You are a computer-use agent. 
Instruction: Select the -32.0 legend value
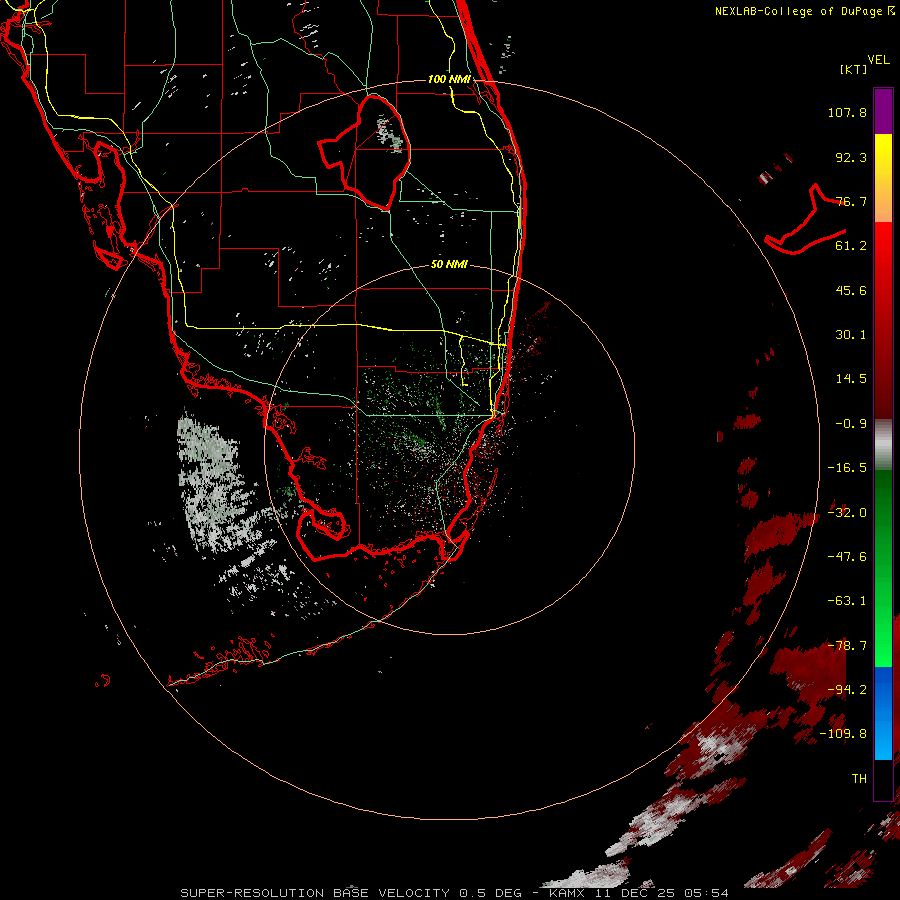click(x=847, y=513)
